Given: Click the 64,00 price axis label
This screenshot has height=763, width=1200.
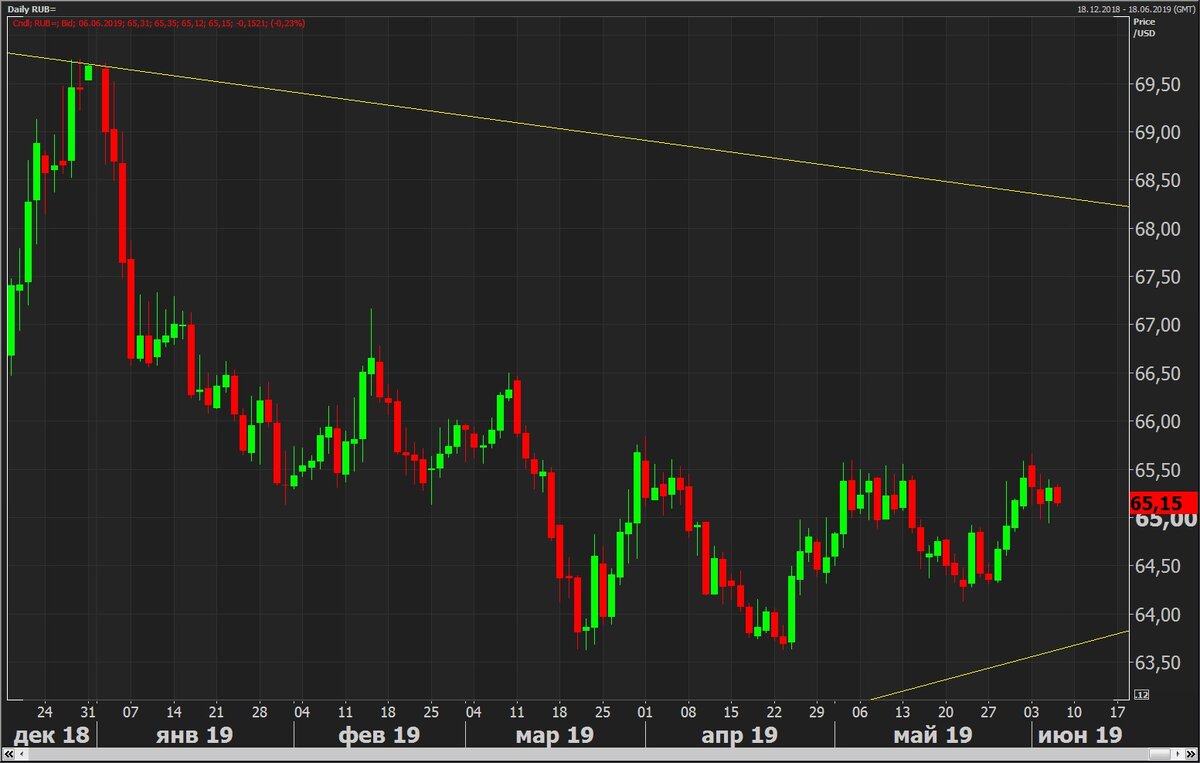Looking at the screenshot, I should point(1158,615).
